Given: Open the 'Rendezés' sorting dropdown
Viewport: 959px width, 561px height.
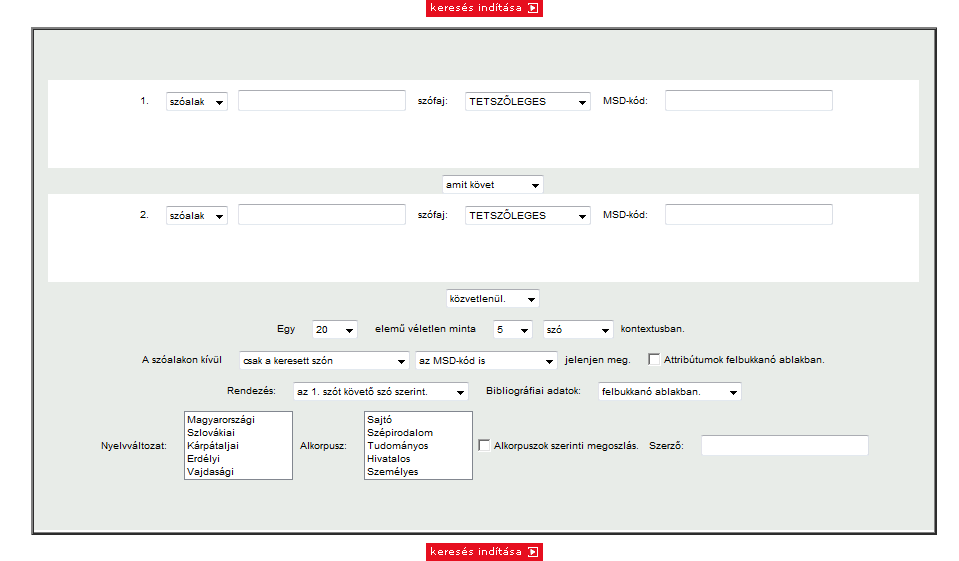Looking at the screenshot, I should coord(380,392).
